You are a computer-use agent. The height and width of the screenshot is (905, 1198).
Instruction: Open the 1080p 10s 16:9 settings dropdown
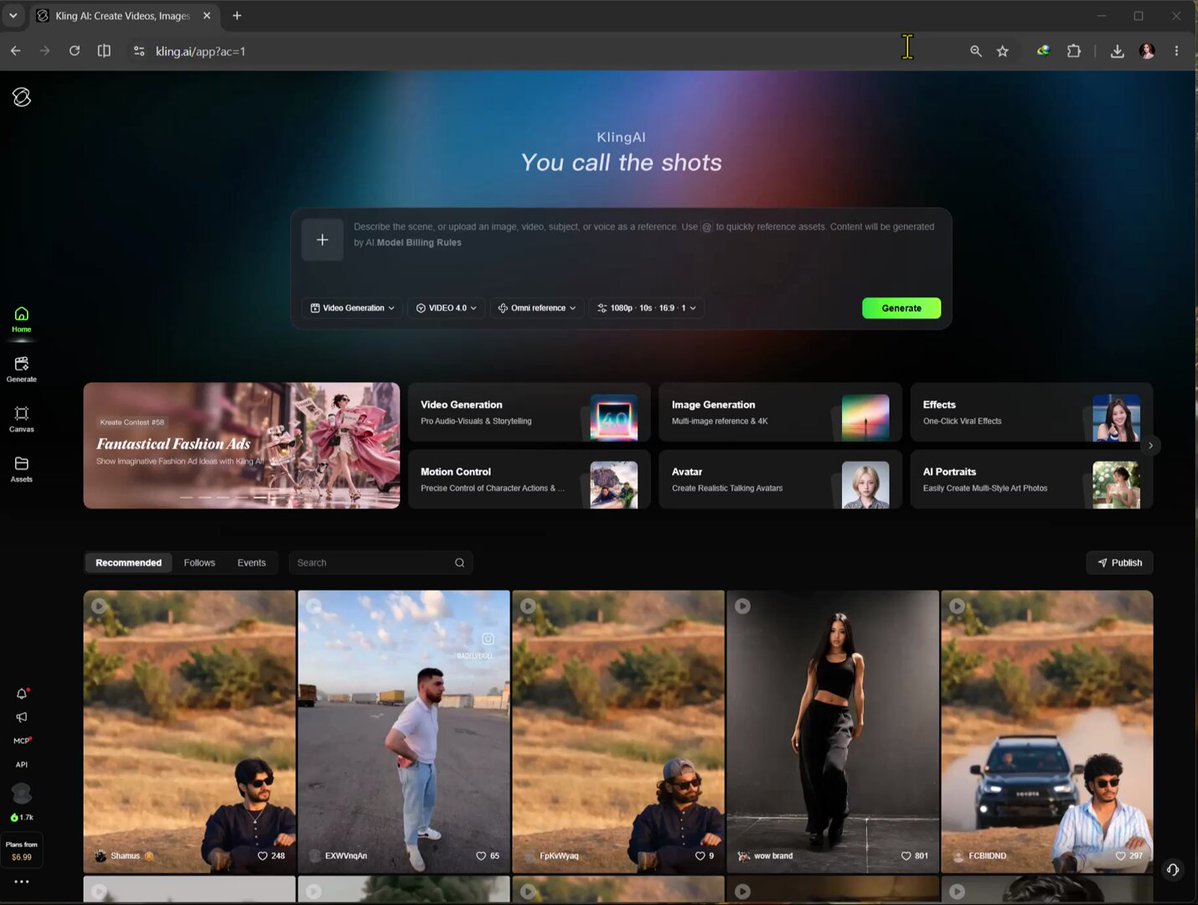[646, 308]
